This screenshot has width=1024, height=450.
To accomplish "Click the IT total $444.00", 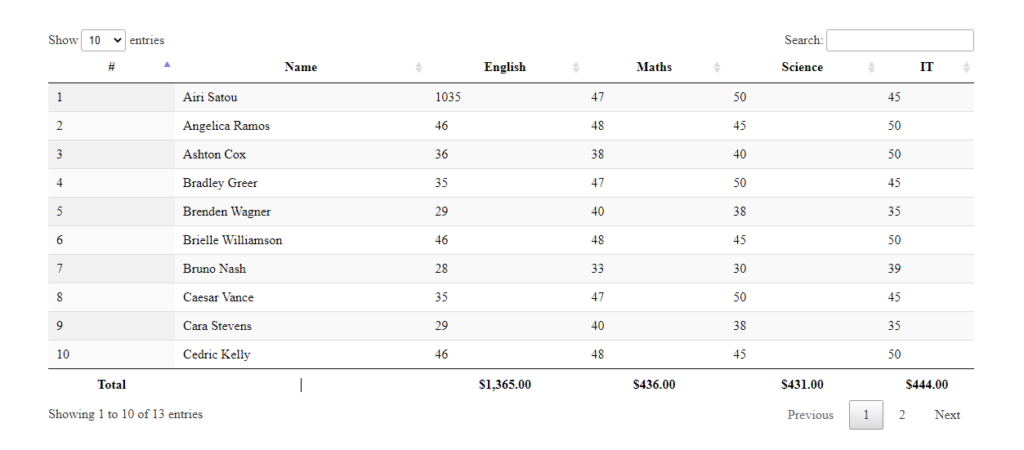I will (927, 385).
